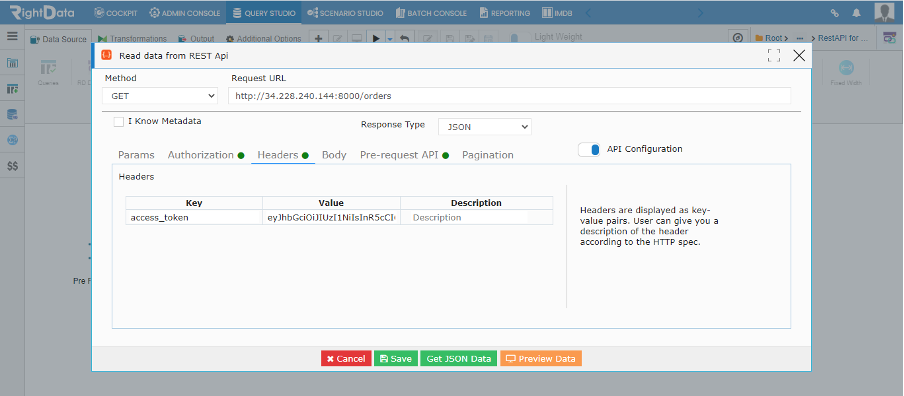The height and width of the screenshot is (396, 904).
Task: Expand the run options dropdown arrow
Action: pyautogui.click(x=390, y=39)
